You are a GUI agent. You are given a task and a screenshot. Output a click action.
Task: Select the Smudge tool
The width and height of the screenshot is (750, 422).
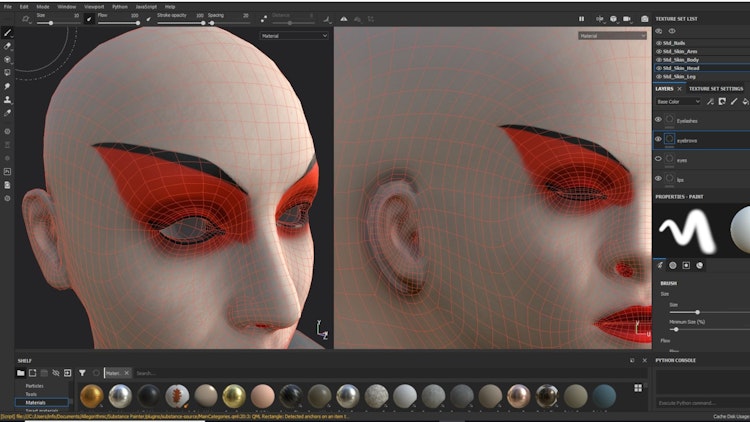point(8,86)
